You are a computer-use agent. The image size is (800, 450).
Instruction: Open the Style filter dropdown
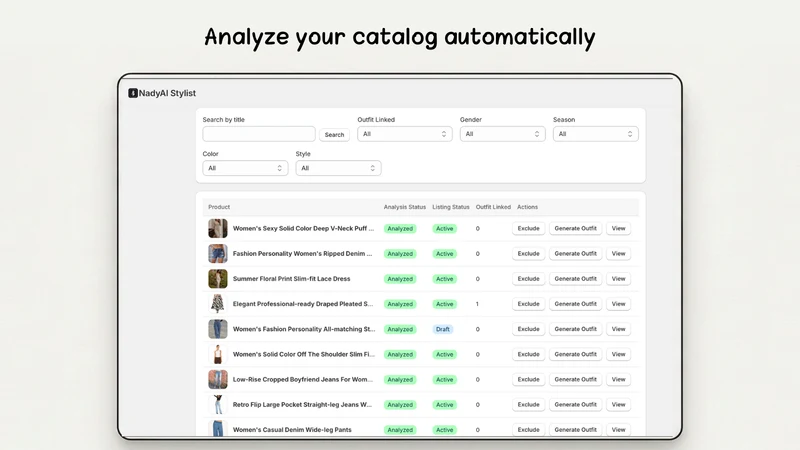[x=338, y=168]
